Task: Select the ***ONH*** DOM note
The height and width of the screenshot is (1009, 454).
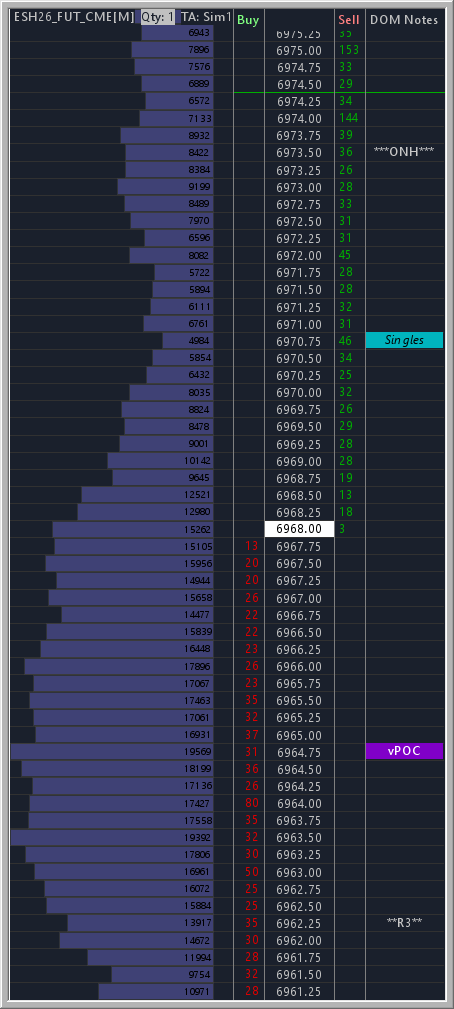Action: 404,152
